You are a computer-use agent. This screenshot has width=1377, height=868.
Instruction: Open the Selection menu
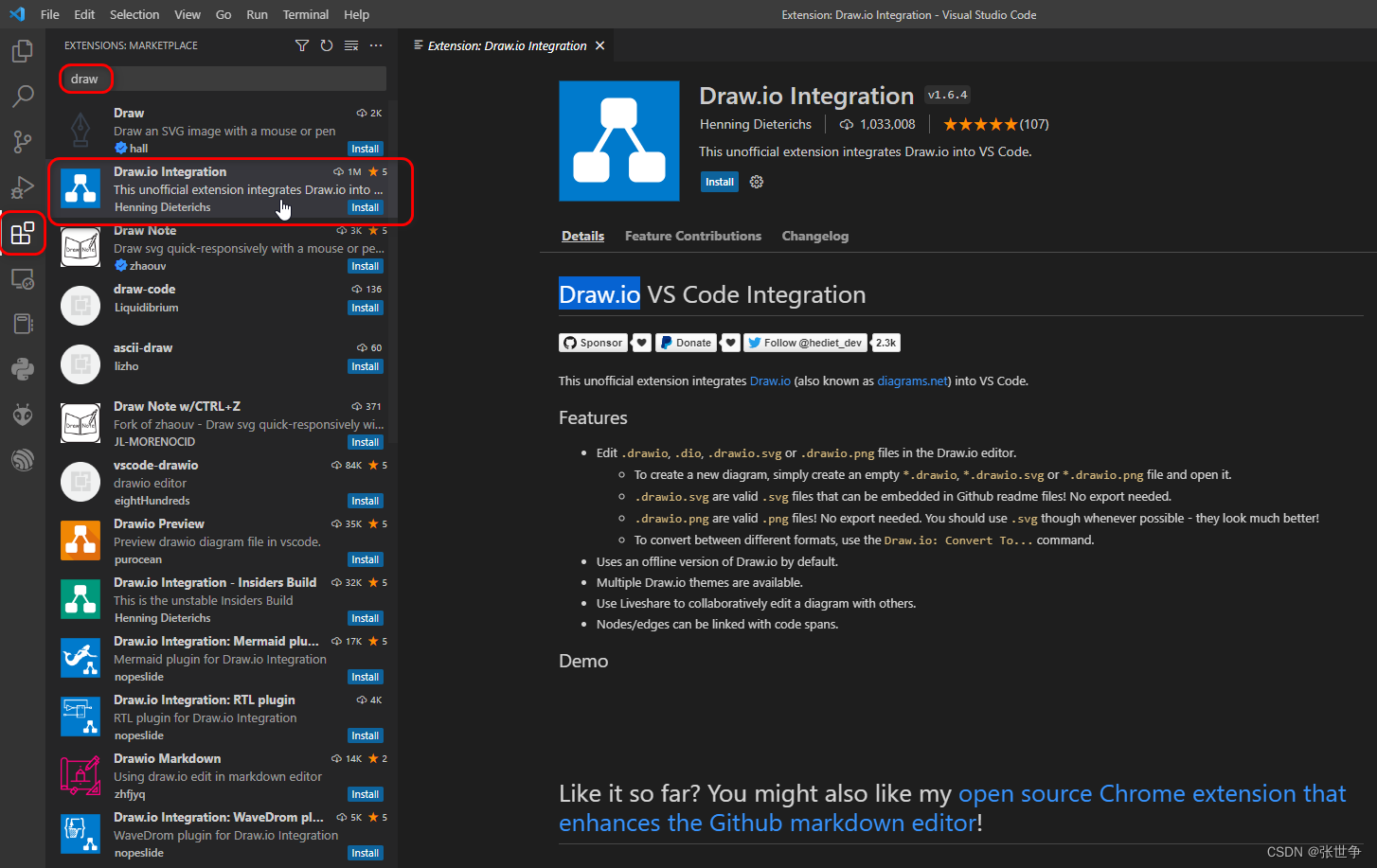tap(134, 14)
